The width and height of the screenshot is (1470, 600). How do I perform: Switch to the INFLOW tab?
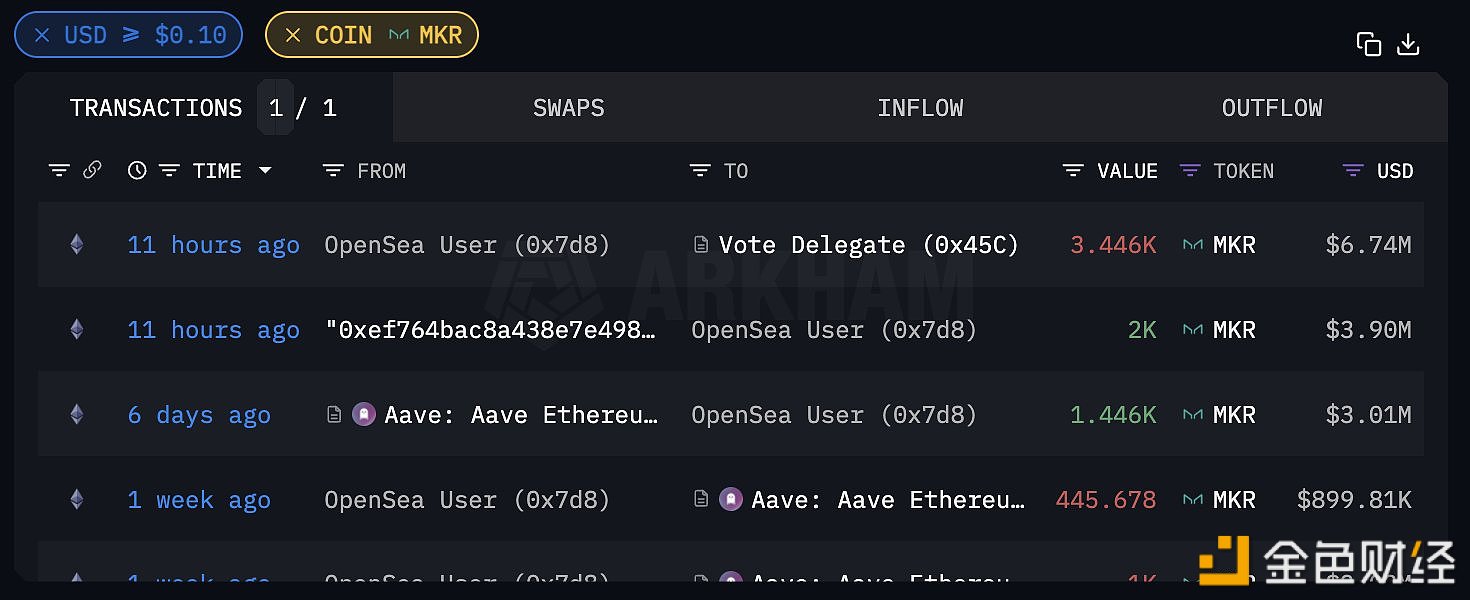pos(920,108)
